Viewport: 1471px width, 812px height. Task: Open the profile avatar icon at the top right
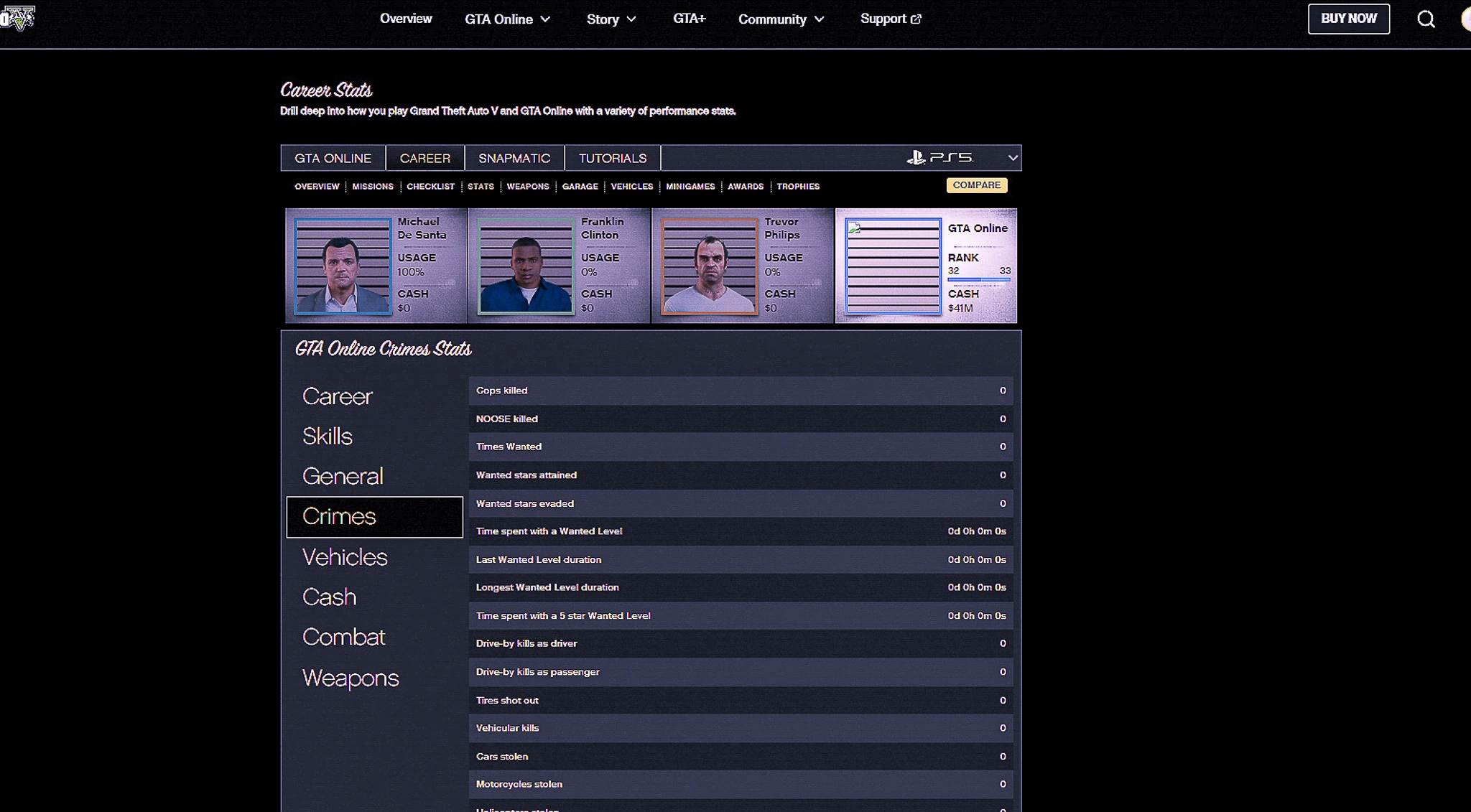pos(1465,19)
